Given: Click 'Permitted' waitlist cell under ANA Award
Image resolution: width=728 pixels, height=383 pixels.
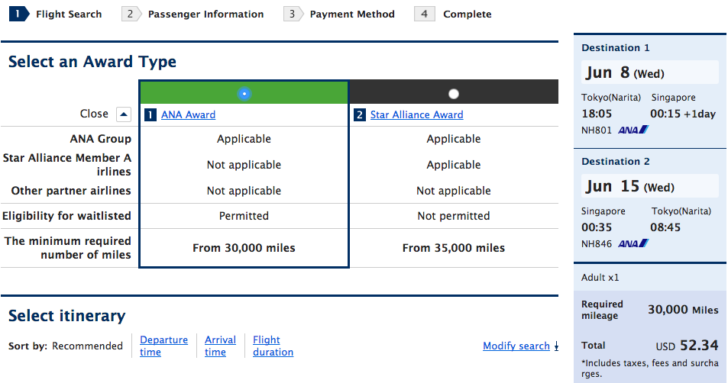Looking at the screenshot, I should [x=244, y=216].
